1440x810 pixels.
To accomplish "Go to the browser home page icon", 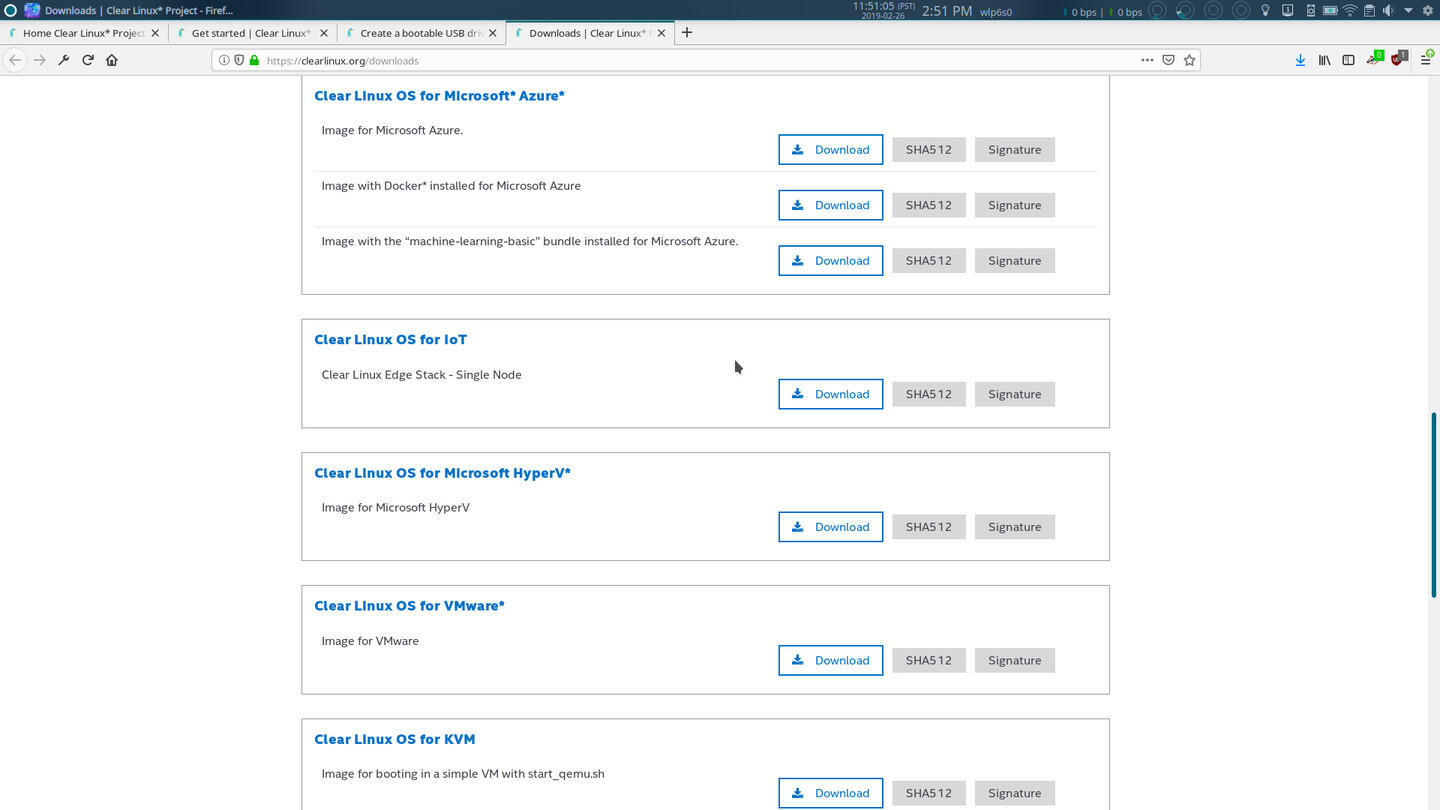I will tap(112, 60).
